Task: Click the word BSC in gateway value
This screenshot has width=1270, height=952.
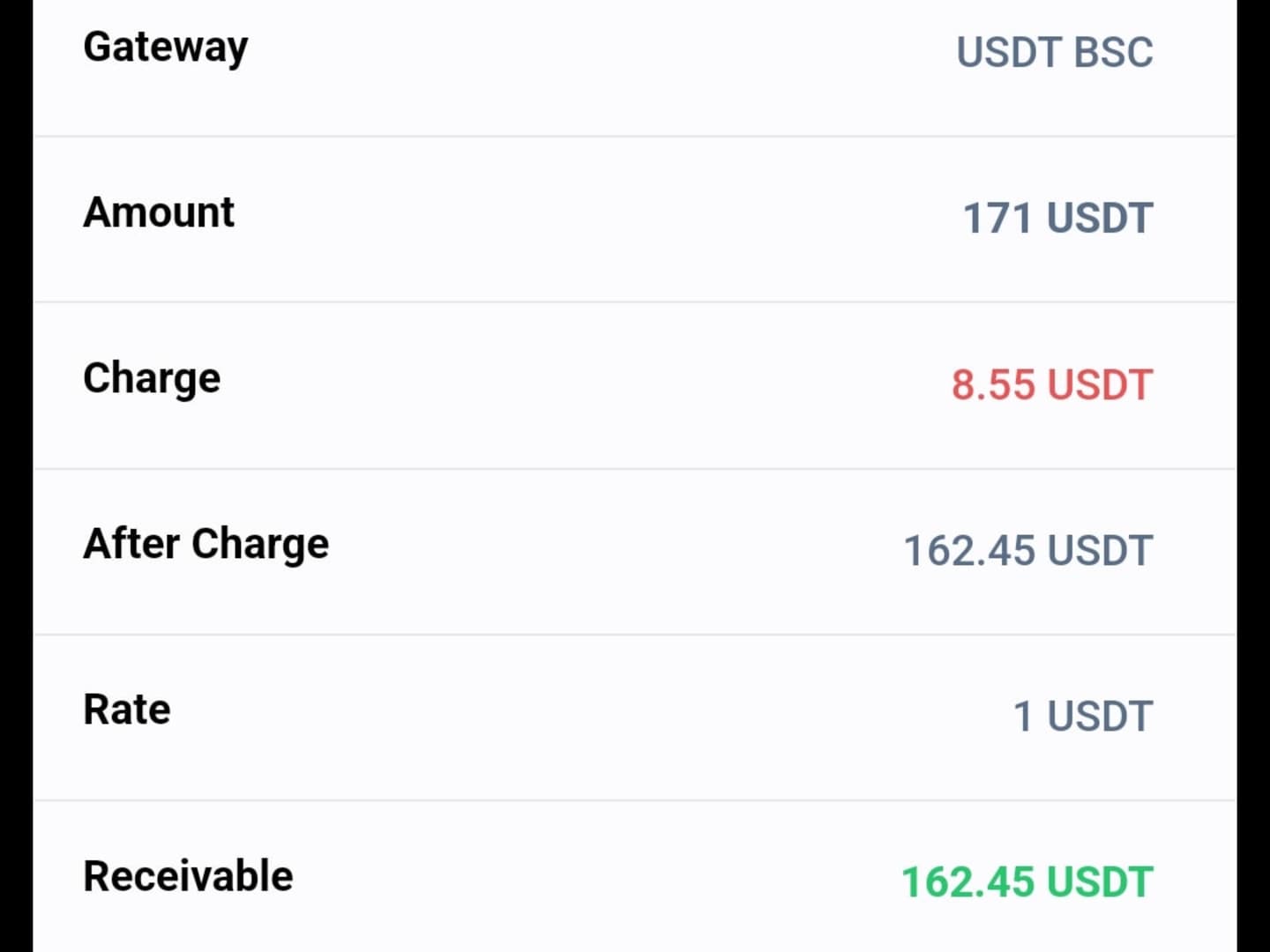Action: (1114, 52)
